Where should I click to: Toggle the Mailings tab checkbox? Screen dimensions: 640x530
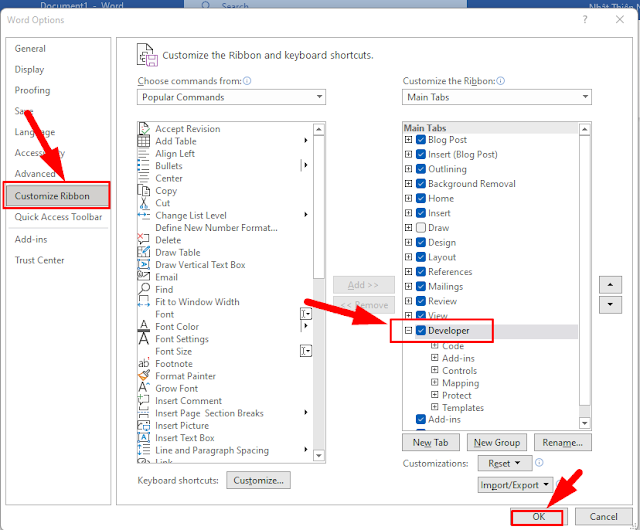tap(421, 286)
